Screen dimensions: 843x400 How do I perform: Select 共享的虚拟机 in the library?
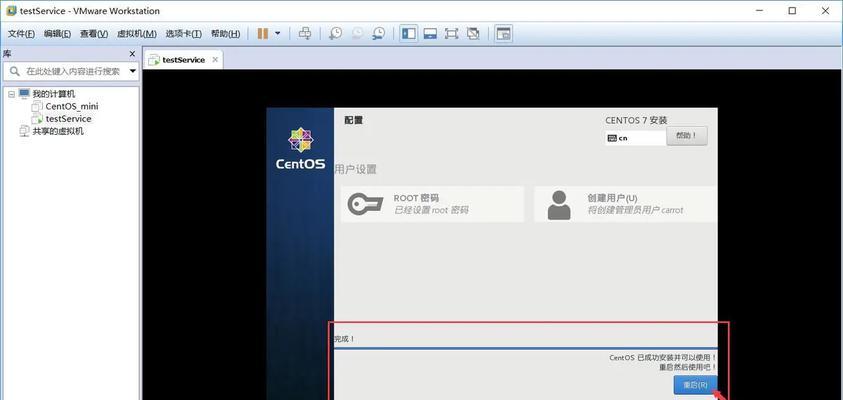tap(58, 131)
